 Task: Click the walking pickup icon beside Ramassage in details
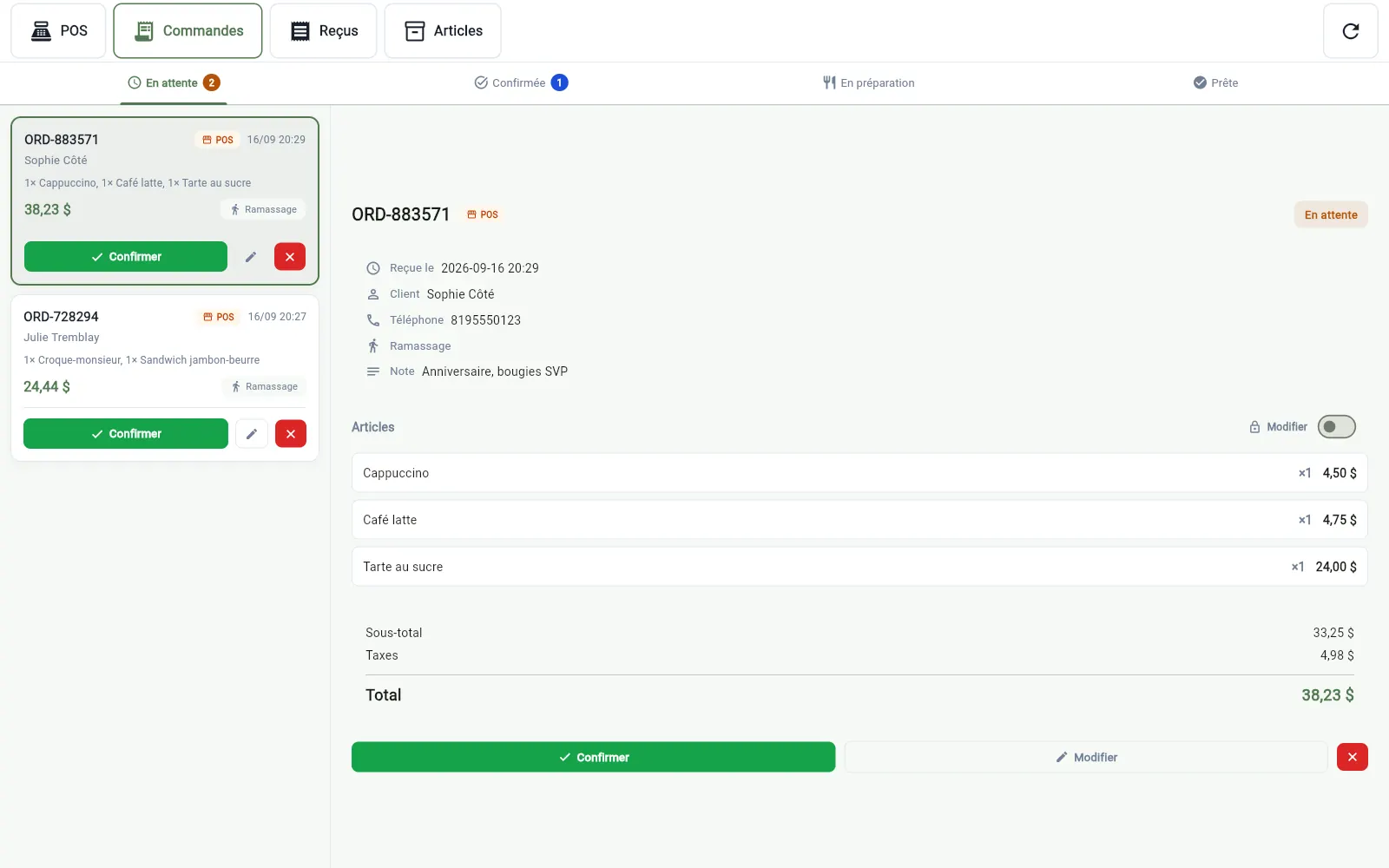[373, 346]
